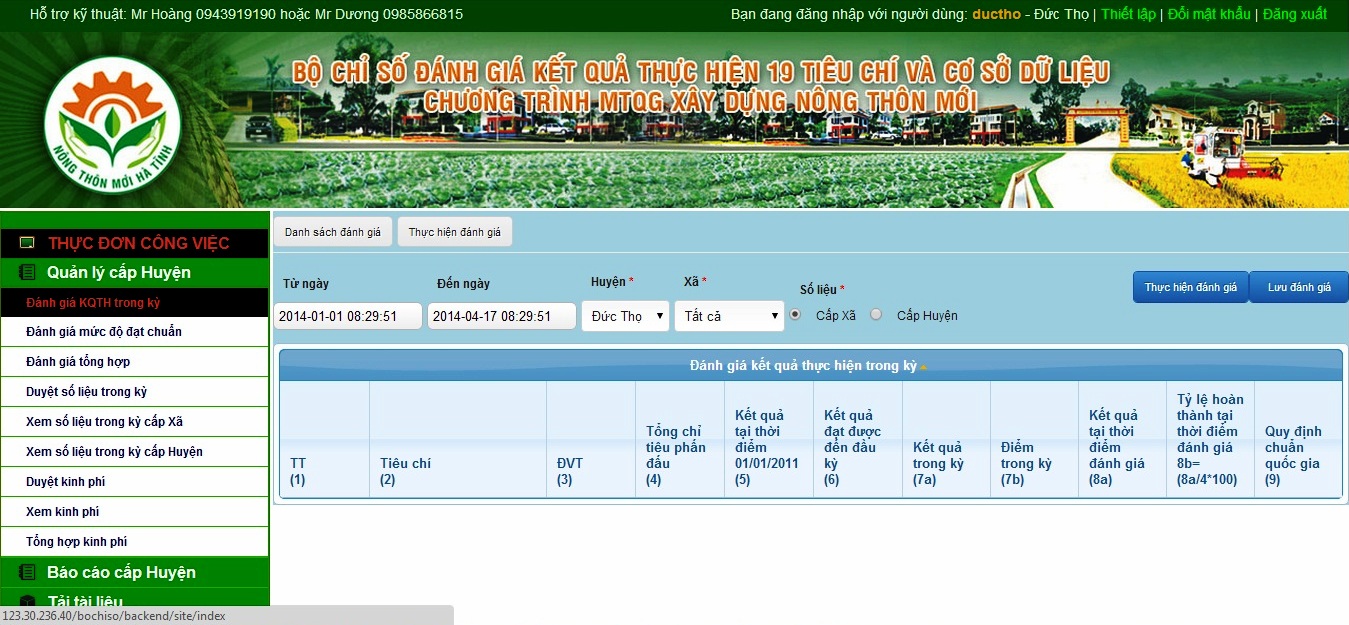Click the Kết quả đạt được đến đầu kỳ header
Viewport: 1349px width, 625px height.
coord(857,439)
